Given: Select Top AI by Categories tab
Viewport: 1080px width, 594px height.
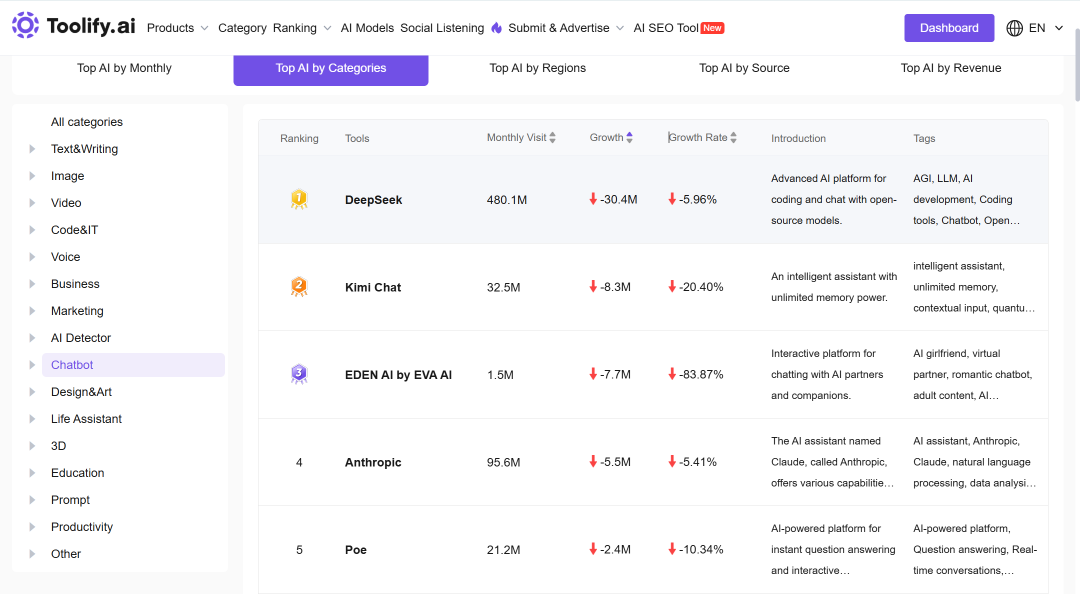Looking at the screenshot, I should 331,68.
